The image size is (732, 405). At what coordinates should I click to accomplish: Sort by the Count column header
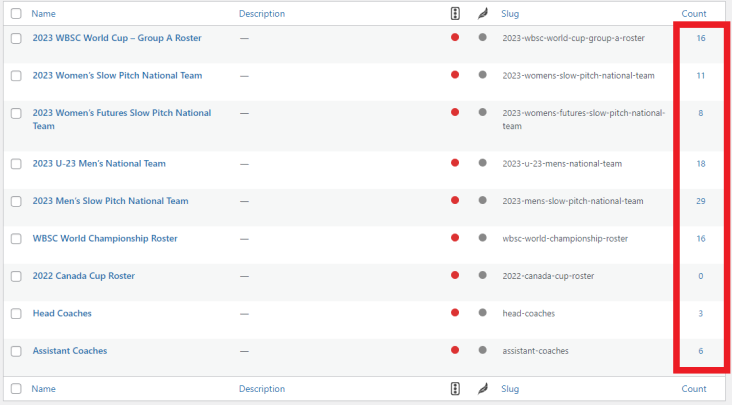click(694, 14)
